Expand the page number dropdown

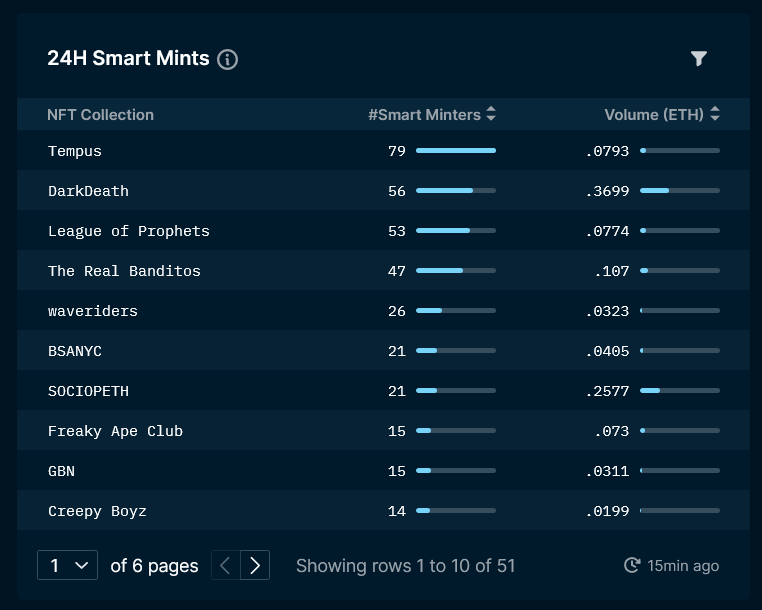(68, 565)
